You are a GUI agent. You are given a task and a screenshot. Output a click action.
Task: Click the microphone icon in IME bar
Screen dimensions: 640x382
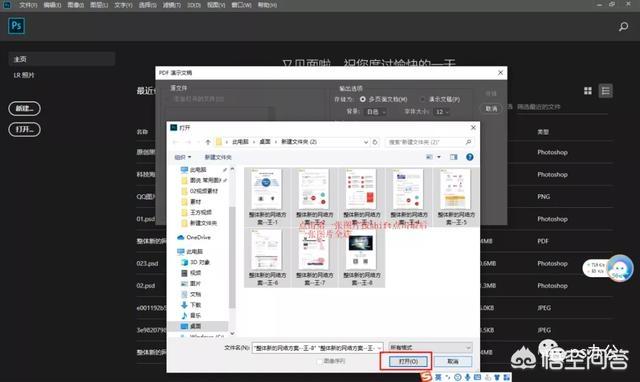point(468,378)
